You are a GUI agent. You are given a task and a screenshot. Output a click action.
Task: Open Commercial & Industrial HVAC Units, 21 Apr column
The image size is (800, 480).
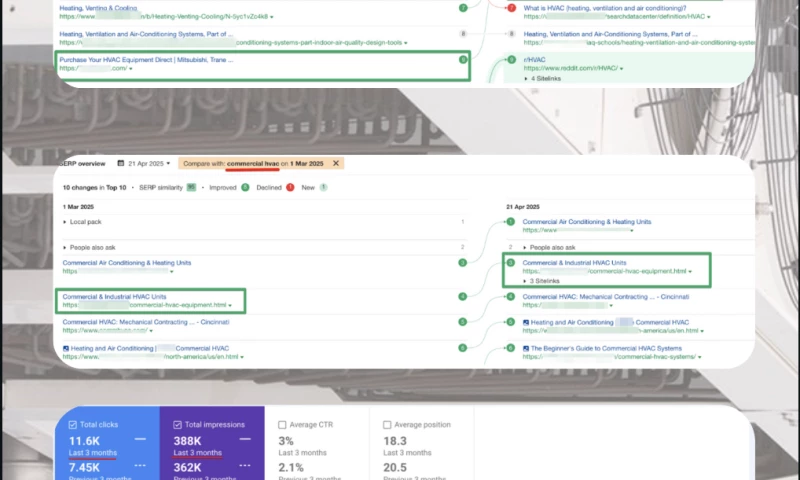pos(574,263)
